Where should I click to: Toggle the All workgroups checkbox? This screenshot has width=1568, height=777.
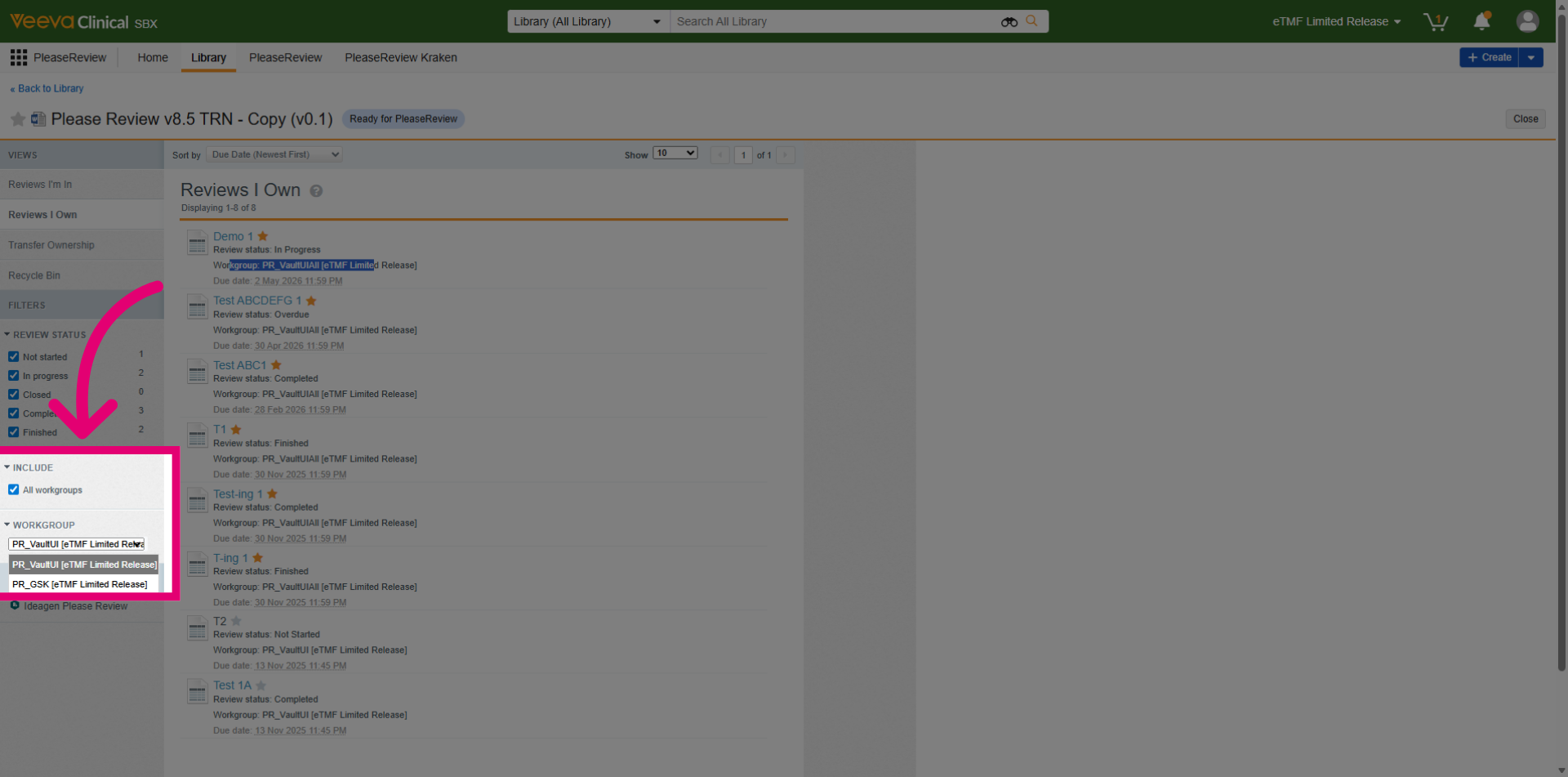[x=13, y=490]
